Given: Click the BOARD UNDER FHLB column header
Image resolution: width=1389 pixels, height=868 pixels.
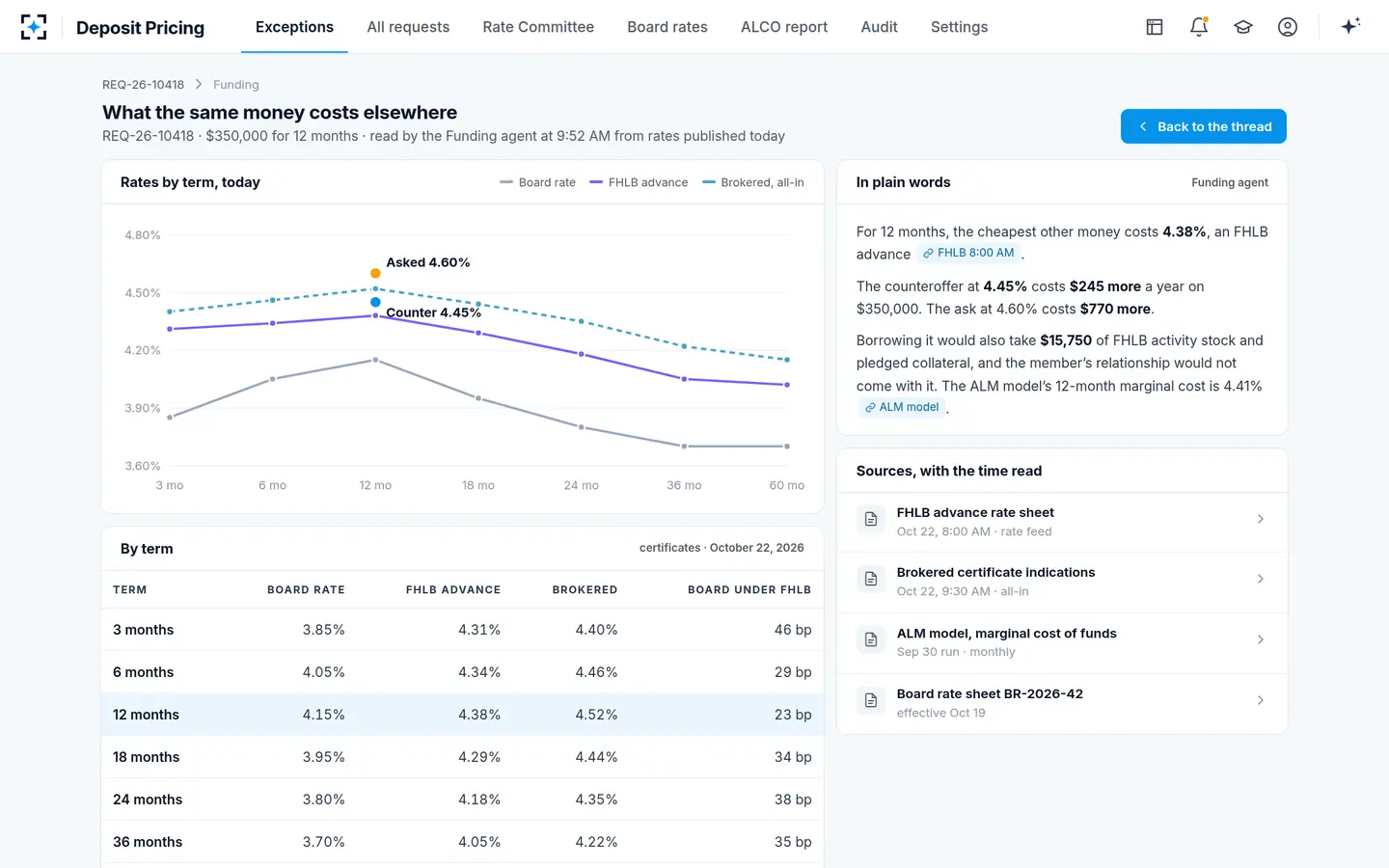Looking at the screenshot, I should (749, 589).
